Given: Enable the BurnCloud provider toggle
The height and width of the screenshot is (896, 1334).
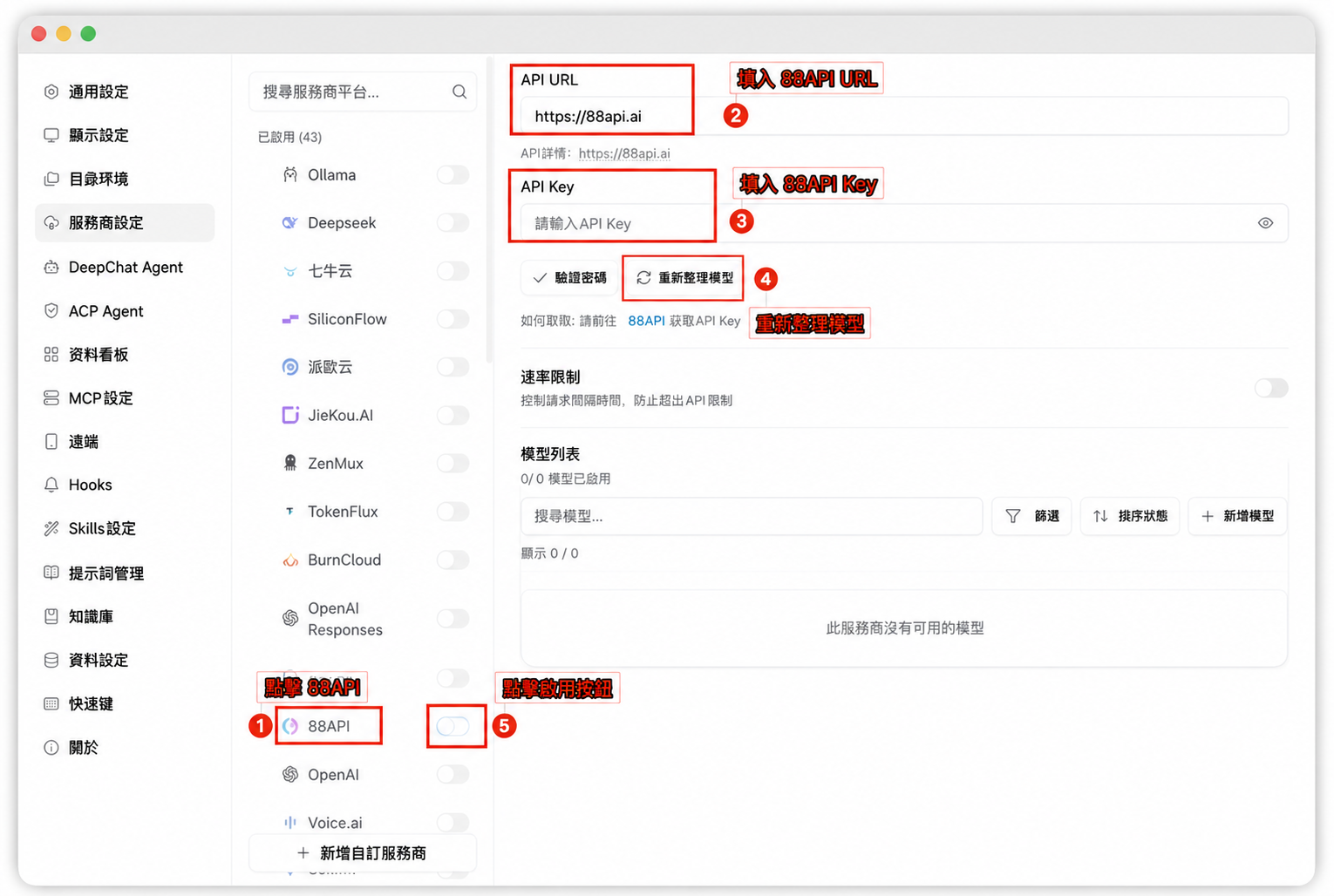Looking at the screenshot, I should (453, 560).
